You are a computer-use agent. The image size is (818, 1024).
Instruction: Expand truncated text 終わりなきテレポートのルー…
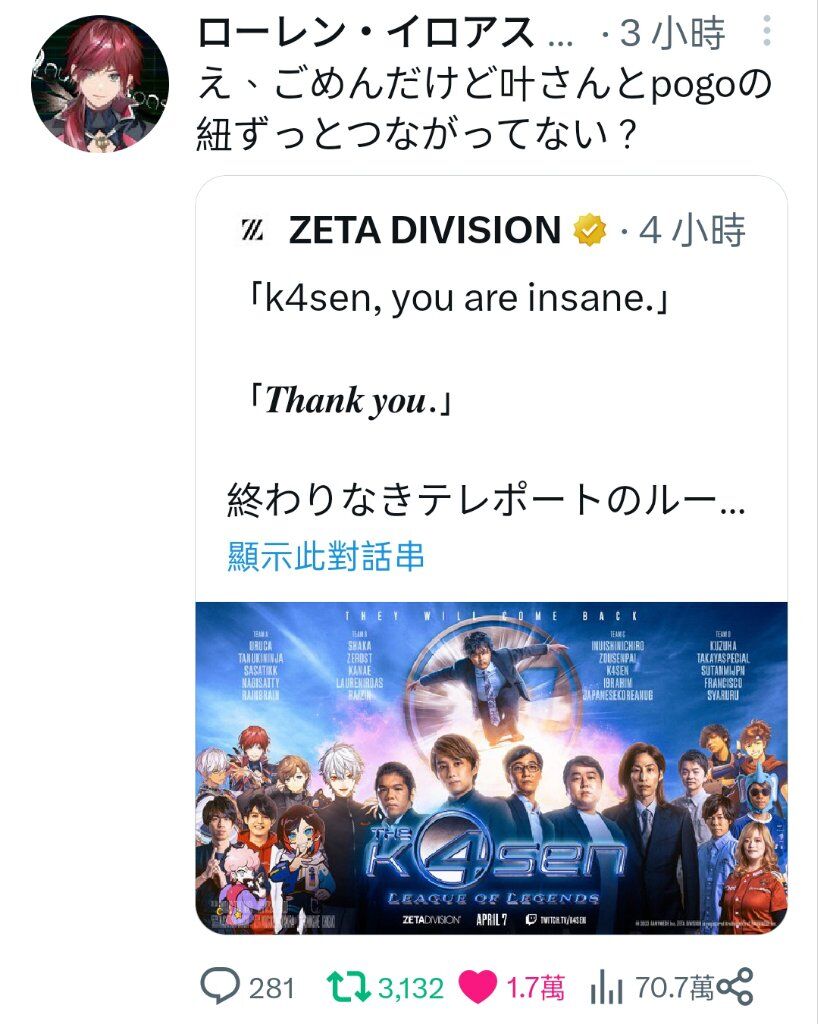(486, 500)
